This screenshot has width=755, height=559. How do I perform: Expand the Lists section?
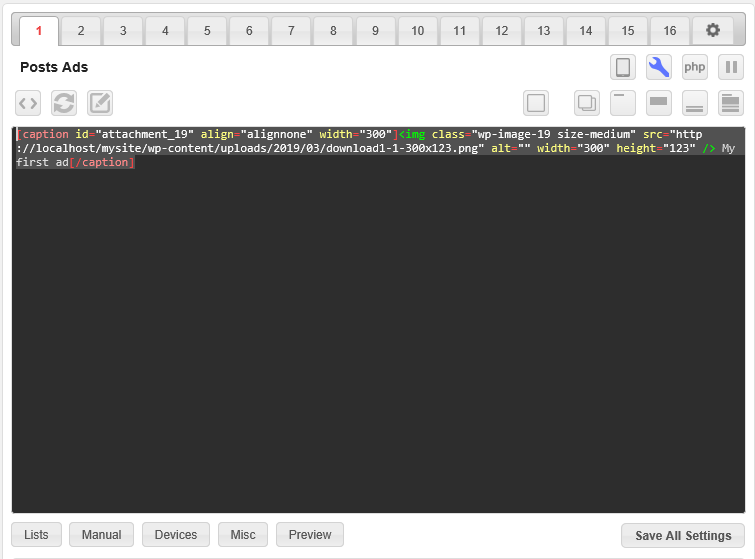coord(36,535)
